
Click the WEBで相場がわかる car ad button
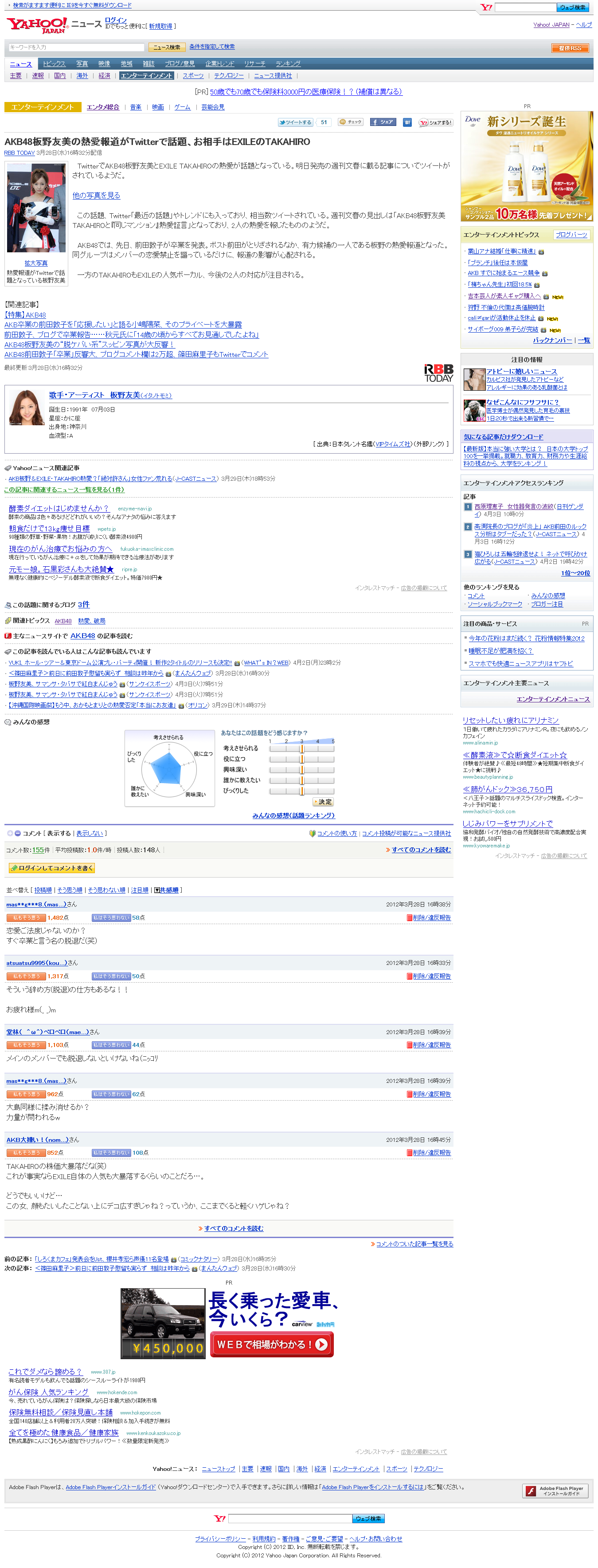(271, 1344)
